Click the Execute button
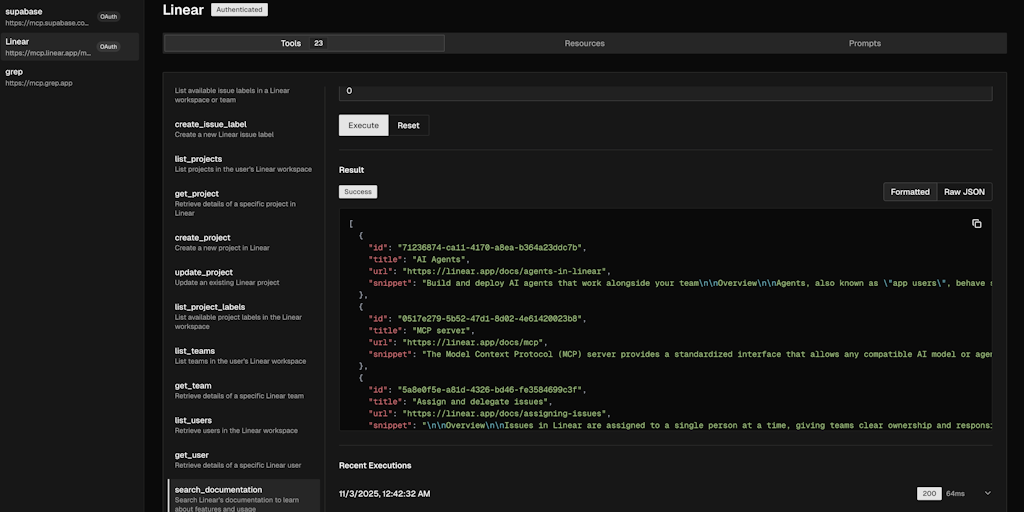 [363, 125]
